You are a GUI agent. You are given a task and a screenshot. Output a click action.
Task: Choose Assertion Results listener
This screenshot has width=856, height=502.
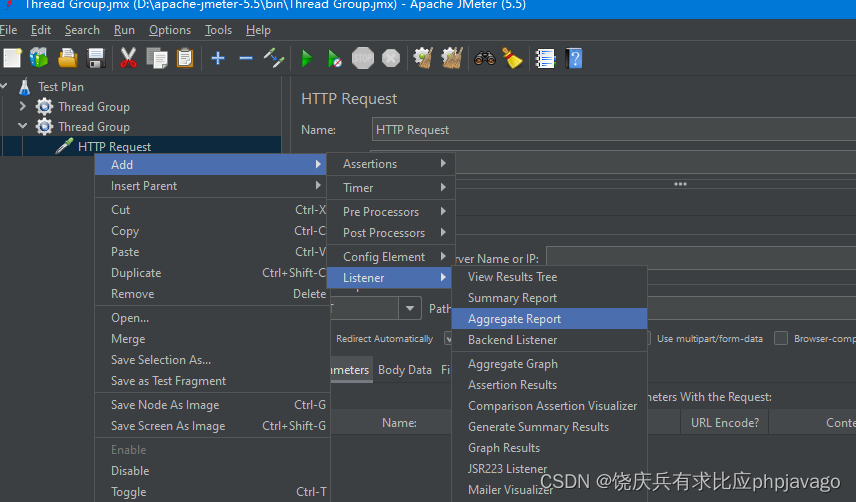[549, 385]
